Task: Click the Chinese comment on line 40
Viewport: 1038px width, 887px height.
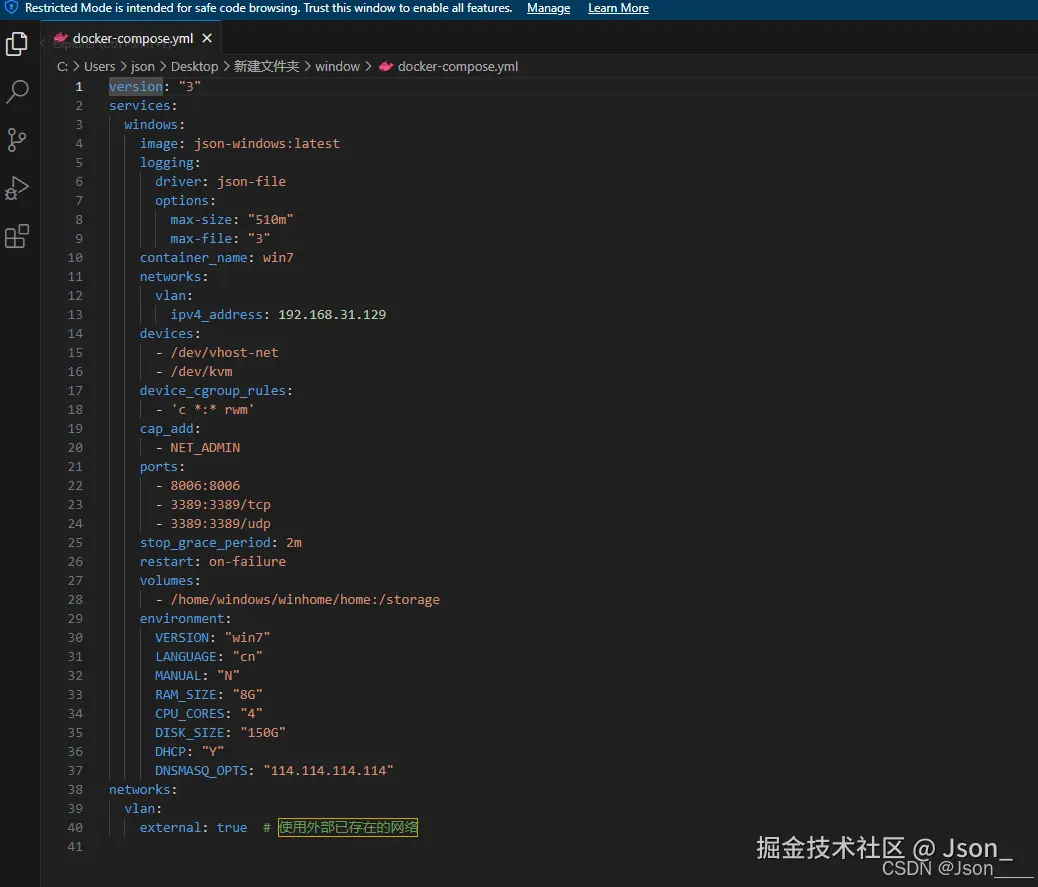Action: coord(348,827)
